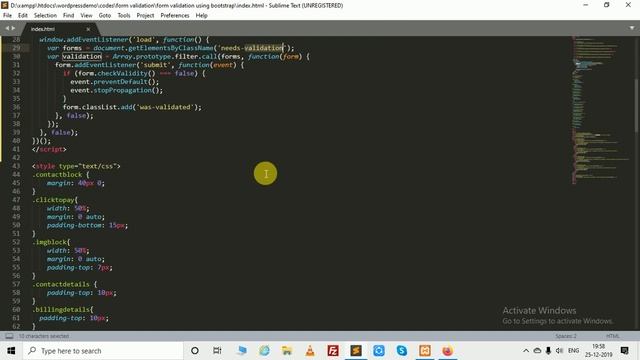Click the OneDrive cloud tray icon
The image size is (640, 360).
tap(537, 351)
